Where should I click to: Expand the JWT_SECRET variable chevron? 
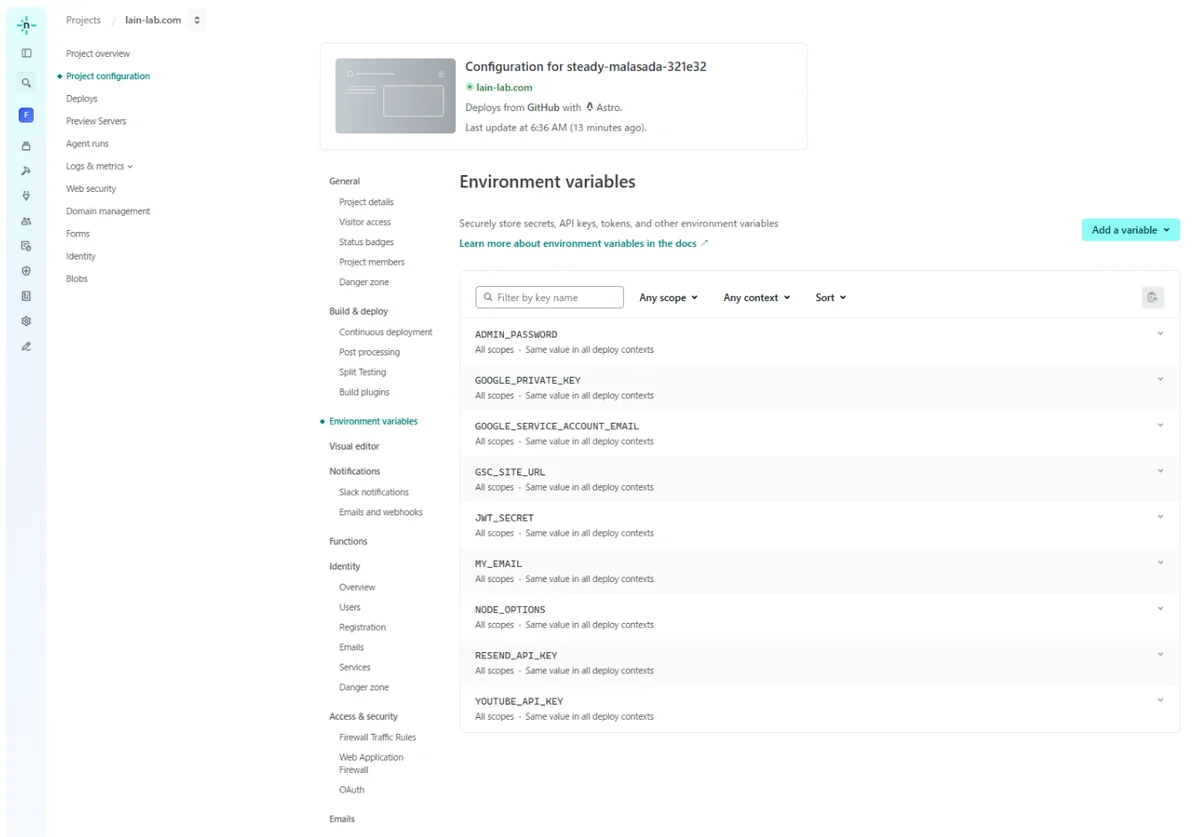[1160, 517]
